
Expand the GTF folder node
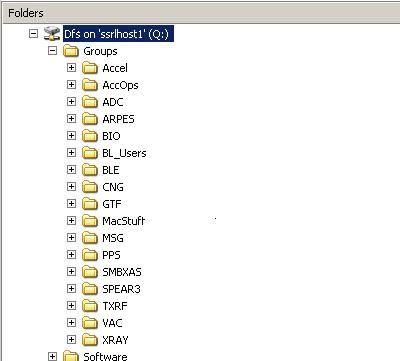tap(71, 204)
